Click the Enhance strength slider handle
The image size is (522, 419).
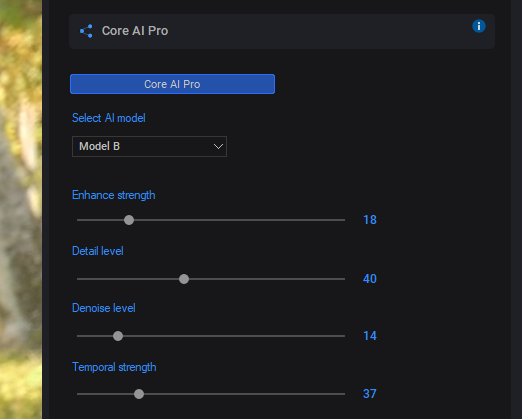point(129,220)
